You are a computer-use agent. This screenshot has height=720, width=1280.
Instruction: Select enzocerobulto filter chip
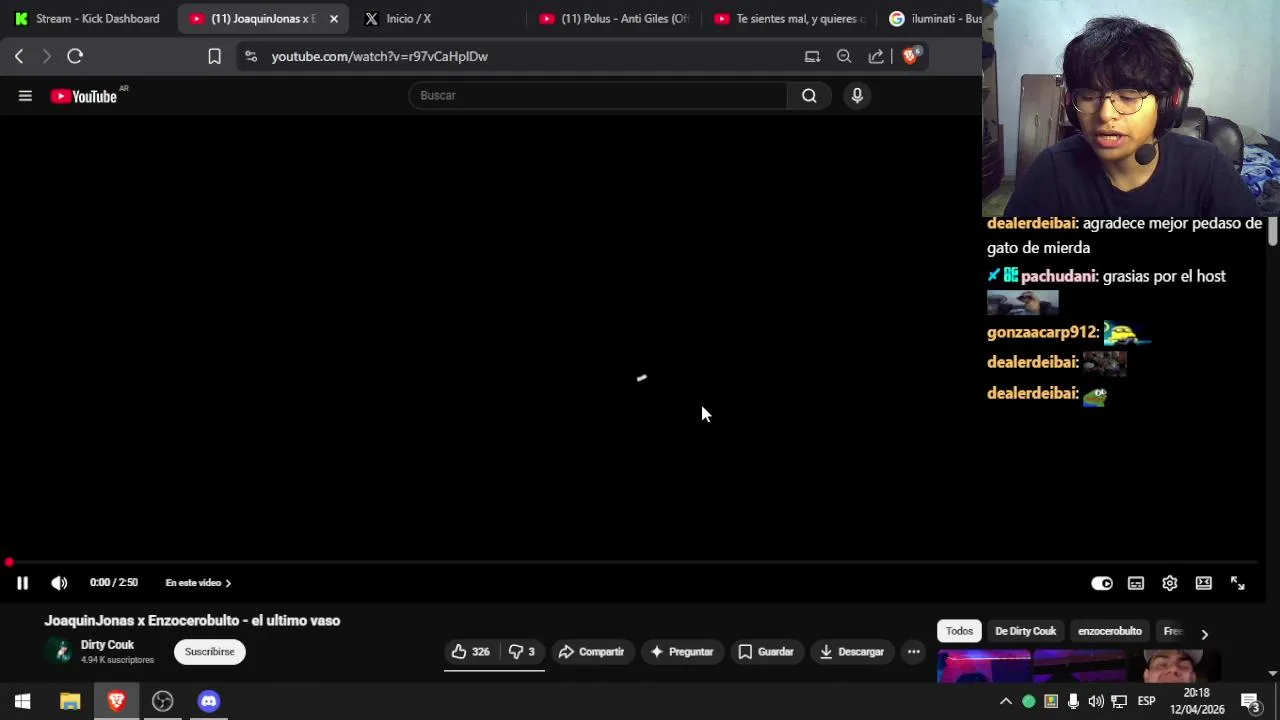pos(1110,631)
